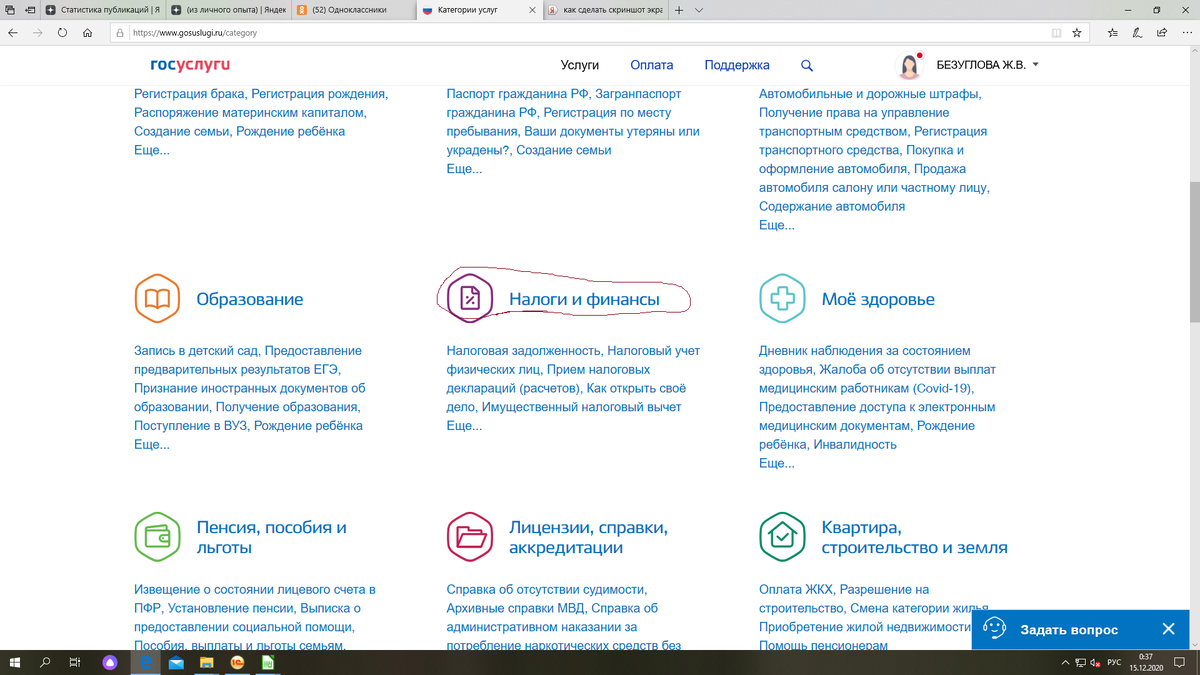Open the Оплата menu item
The image size is (1200, 675).
(652, 65)
